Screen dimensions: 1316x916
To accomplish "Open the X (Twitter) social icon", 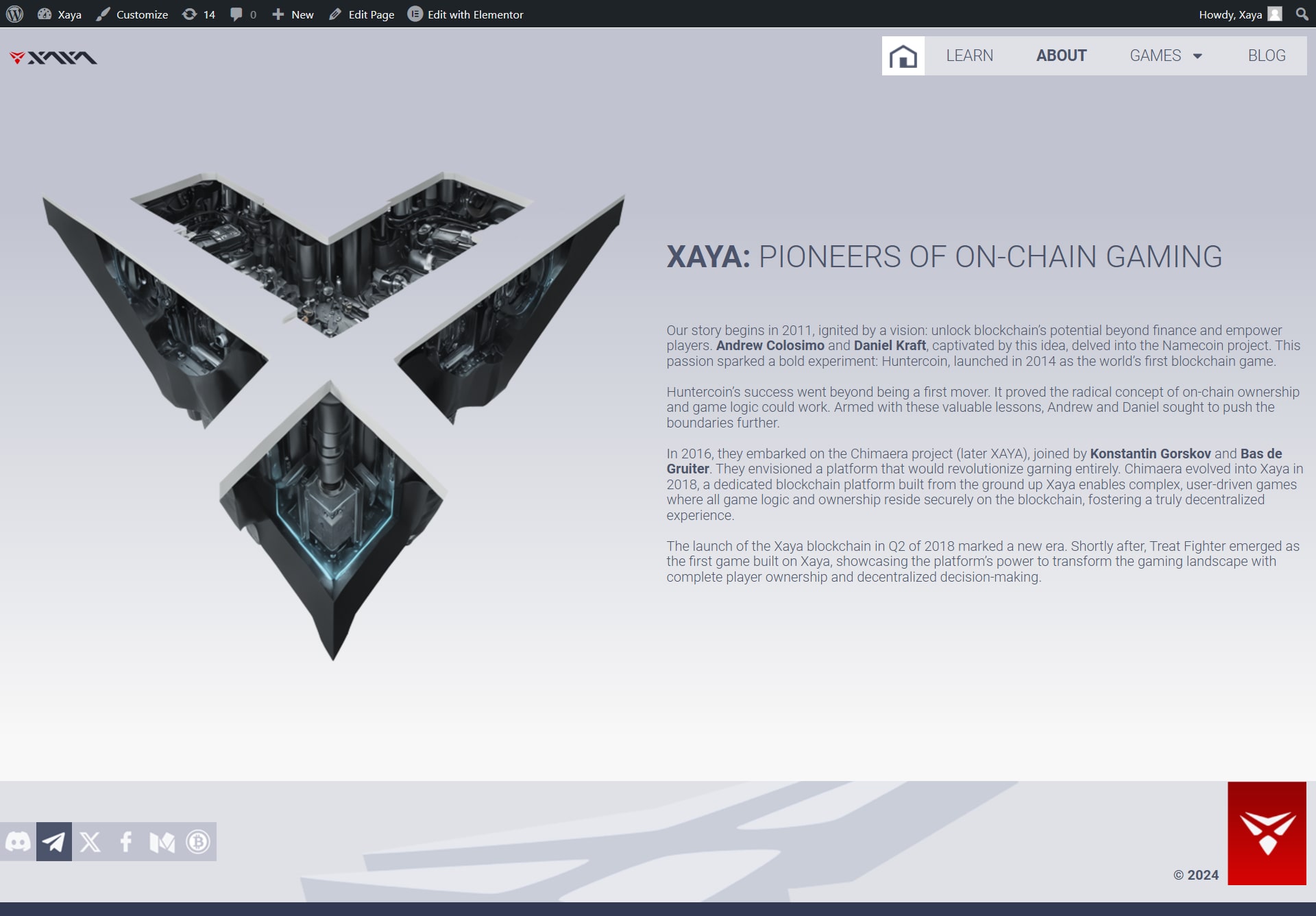I will pyautogui.click(x=90, y=841).
